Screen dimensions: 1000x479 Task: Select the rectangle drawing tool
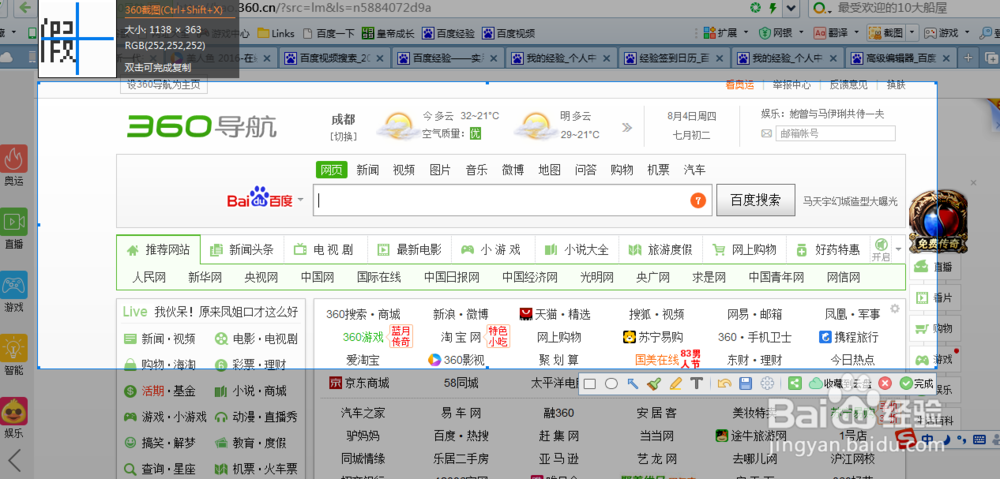pyautogui.click(x=590, y=383)
